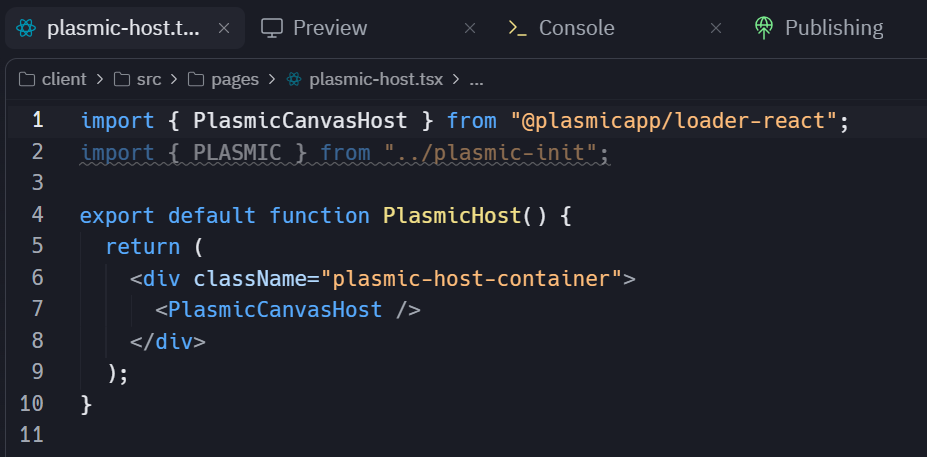
Task: Open the Console tab
Action: coord(576,28)
